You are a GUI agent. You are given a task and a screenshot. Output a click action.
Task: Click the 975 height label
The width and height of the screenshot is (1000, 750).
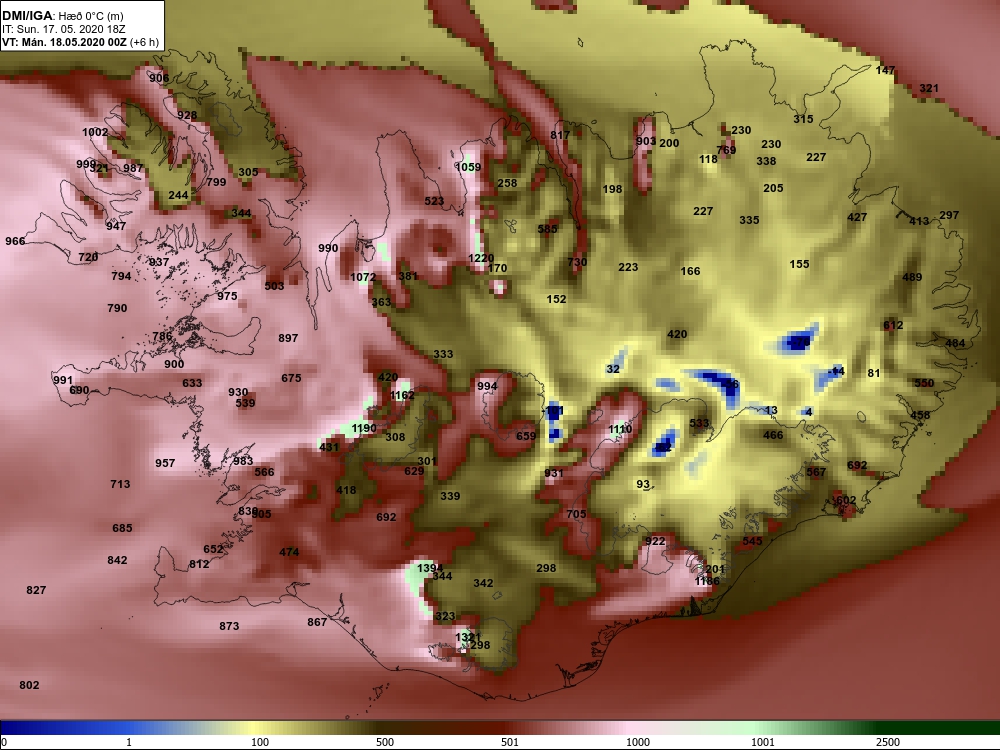pyautogui.click(x=227, y=296)
